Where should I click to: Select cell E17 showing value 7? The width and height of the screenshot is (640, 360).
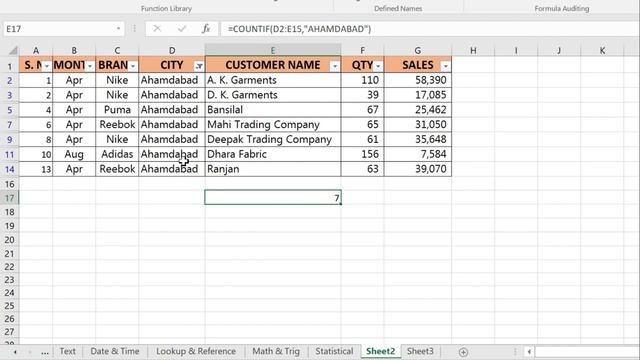pos(273,198)
